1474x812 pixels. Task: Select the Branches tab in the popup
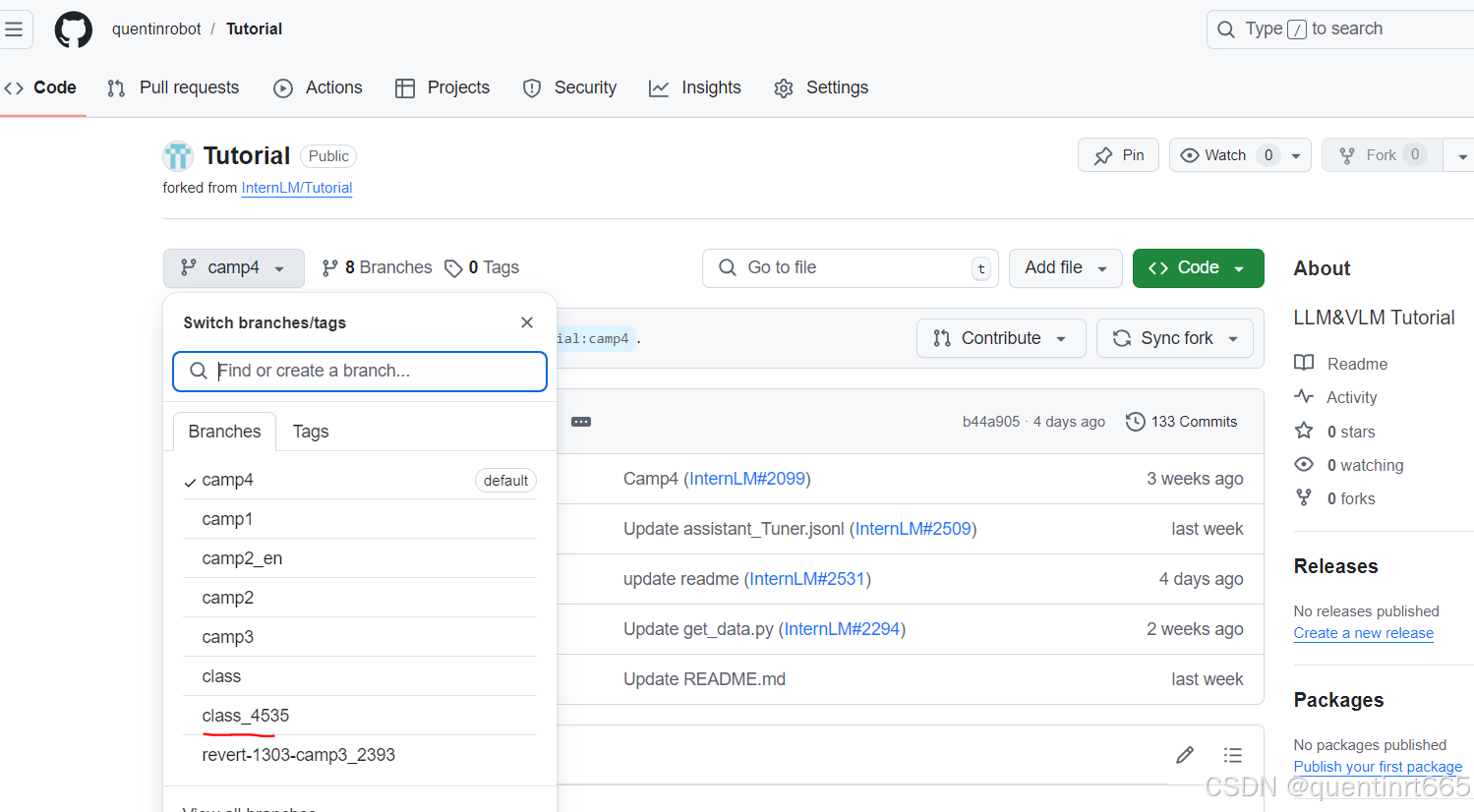224,432
